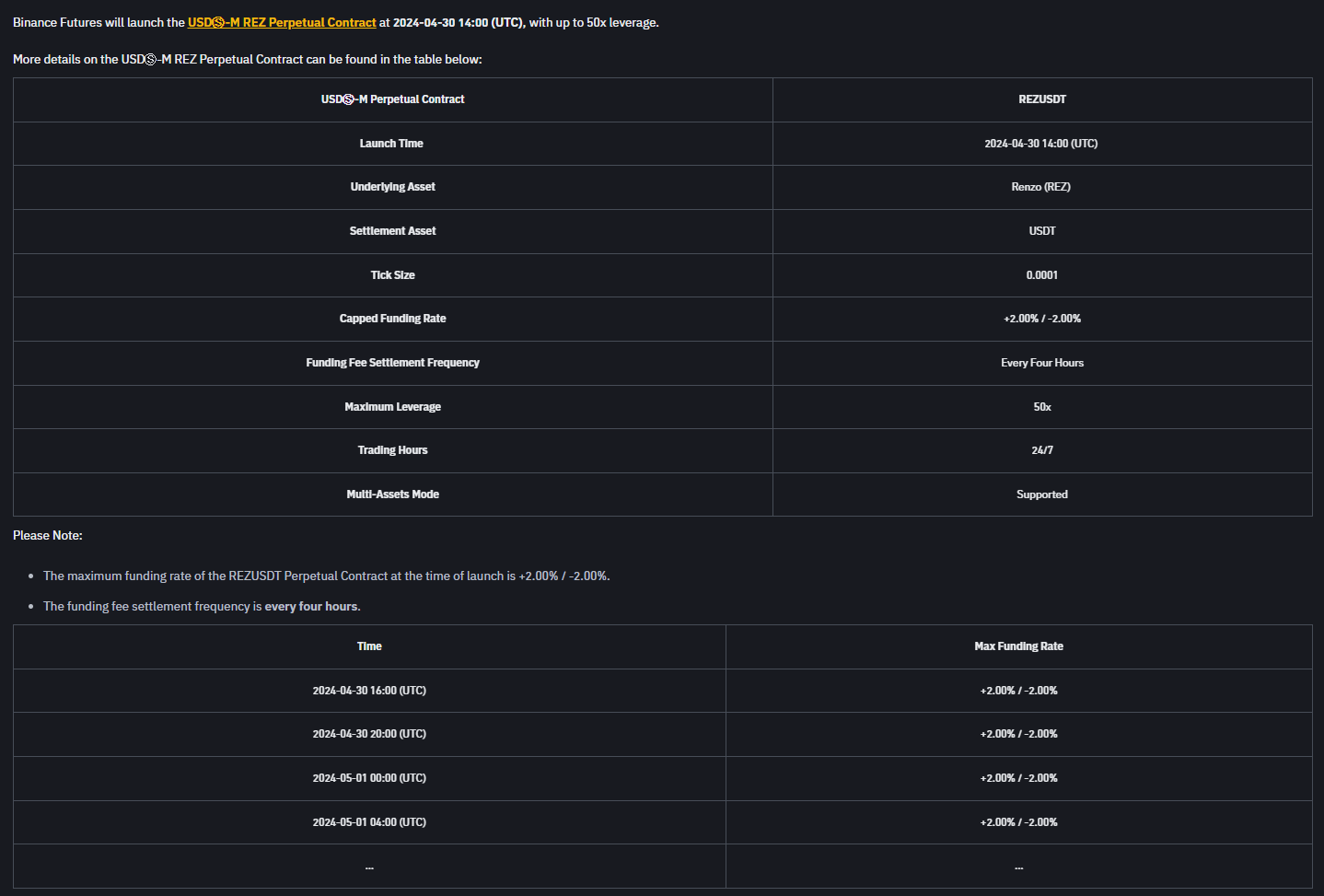The image size is (1324, 896).
Task: Select the 50x maximum leverage value
Action: tap(1041, 407)
